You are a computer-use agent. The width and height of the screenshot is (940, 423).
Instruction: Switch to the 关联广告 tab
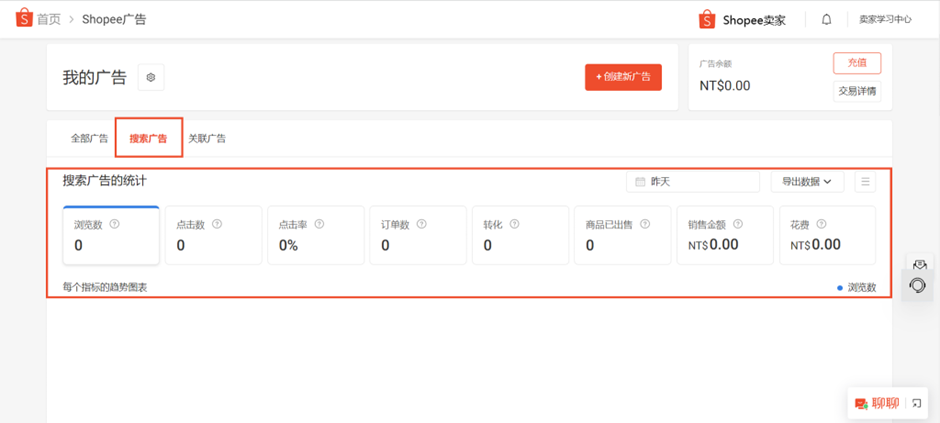point(207,138)
